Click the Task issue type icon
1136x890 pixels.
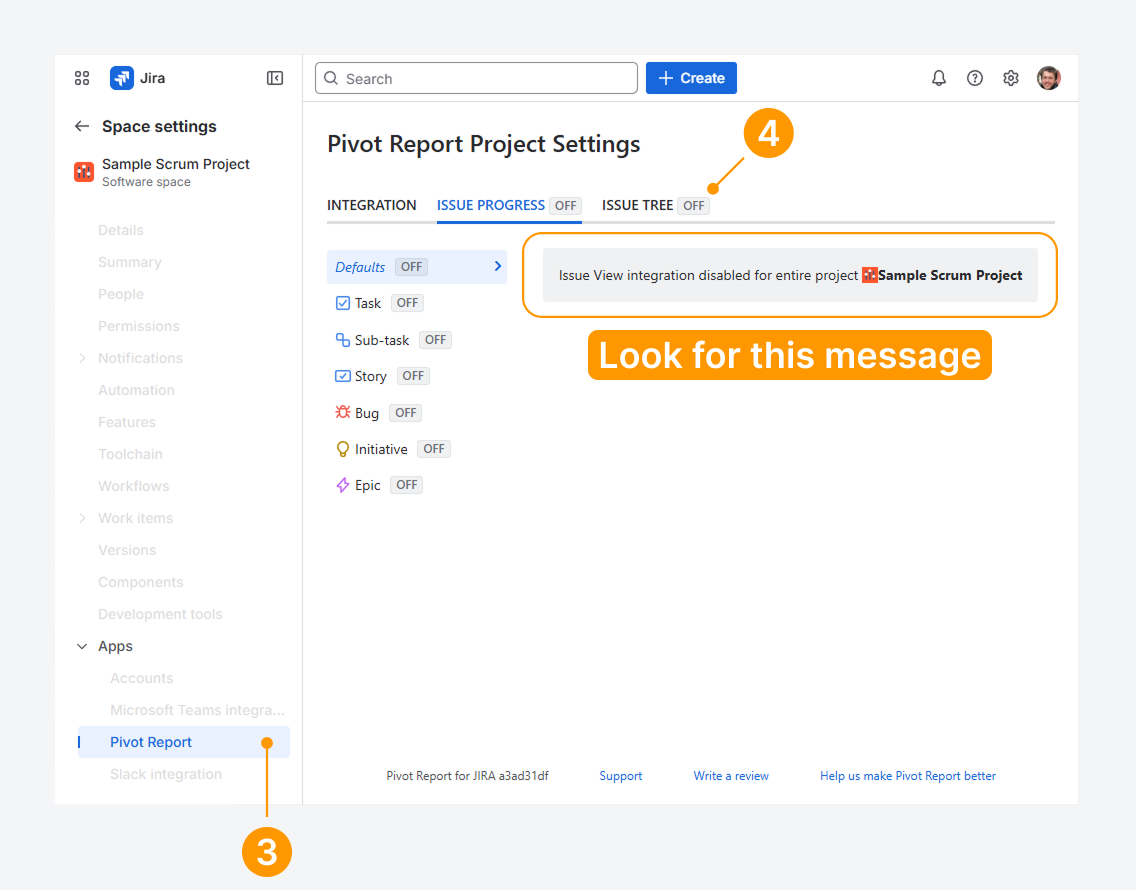tap(343, 303)
